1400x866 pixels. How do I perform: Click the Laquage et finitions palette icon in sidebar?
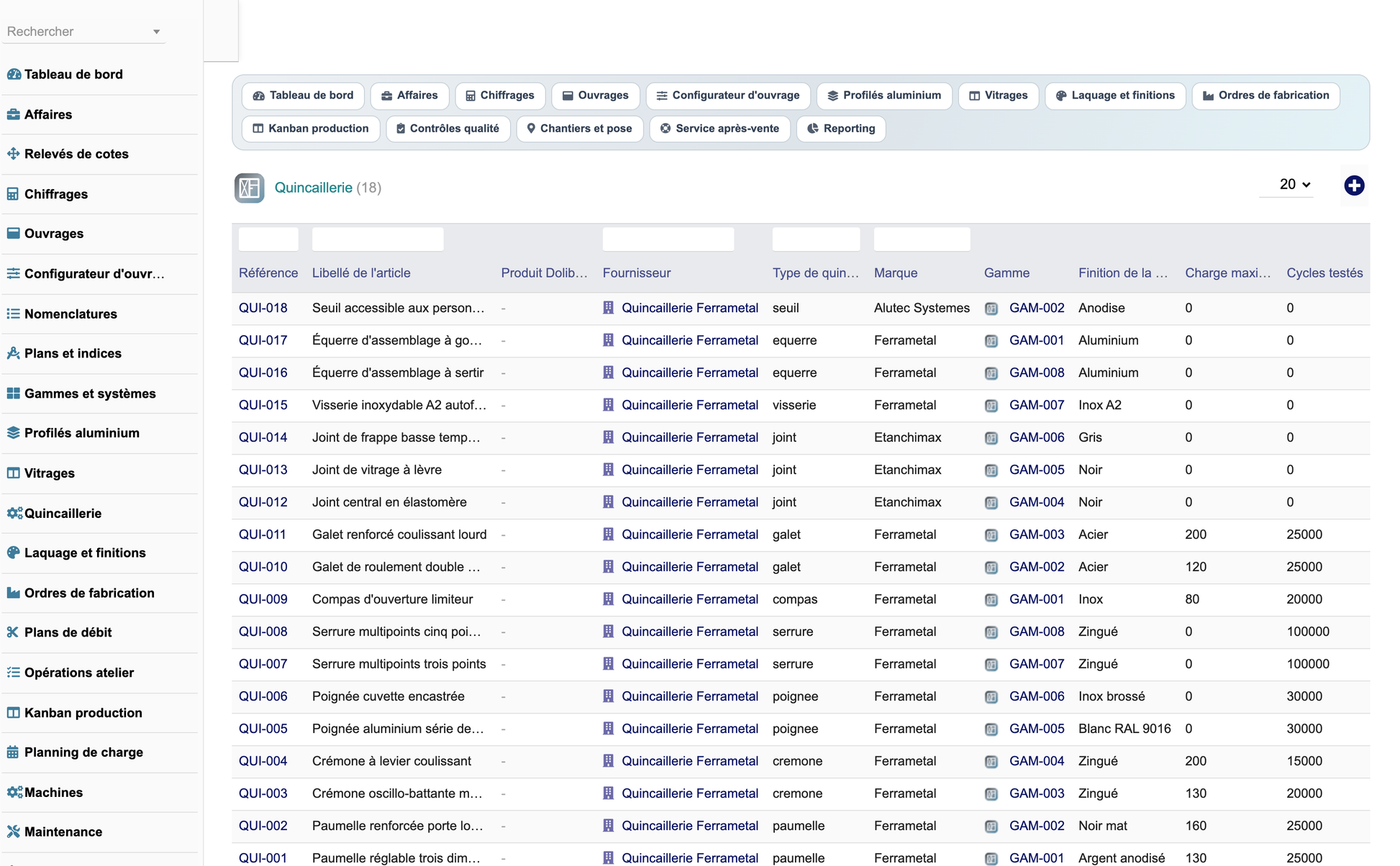point(13,552)
